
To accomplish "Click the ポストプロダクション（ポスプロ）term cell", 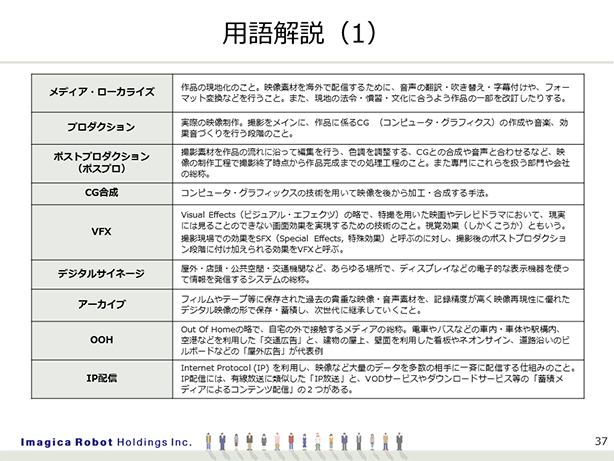I will tap(102, 163).
